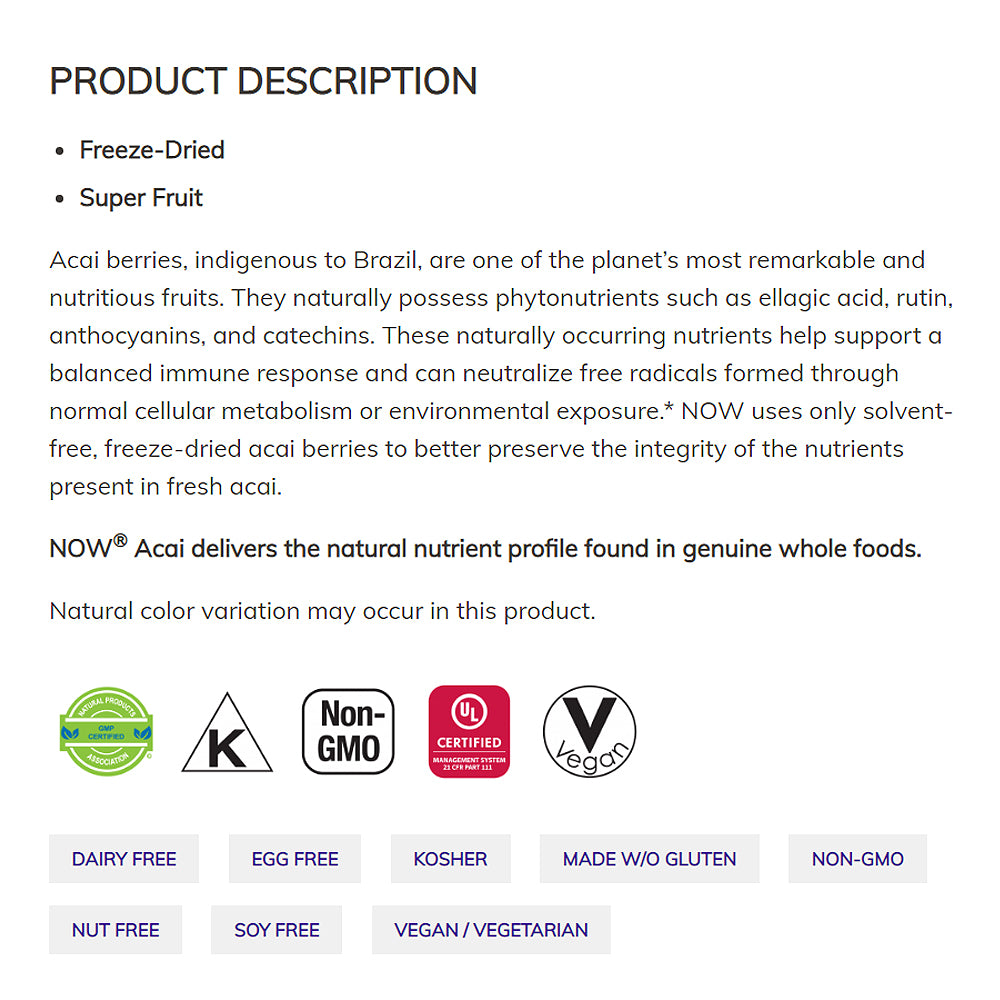The image size is (1000, 1000).
Task: Click the GMP Certified Natural Products Association badge
Action: [107, 731]
